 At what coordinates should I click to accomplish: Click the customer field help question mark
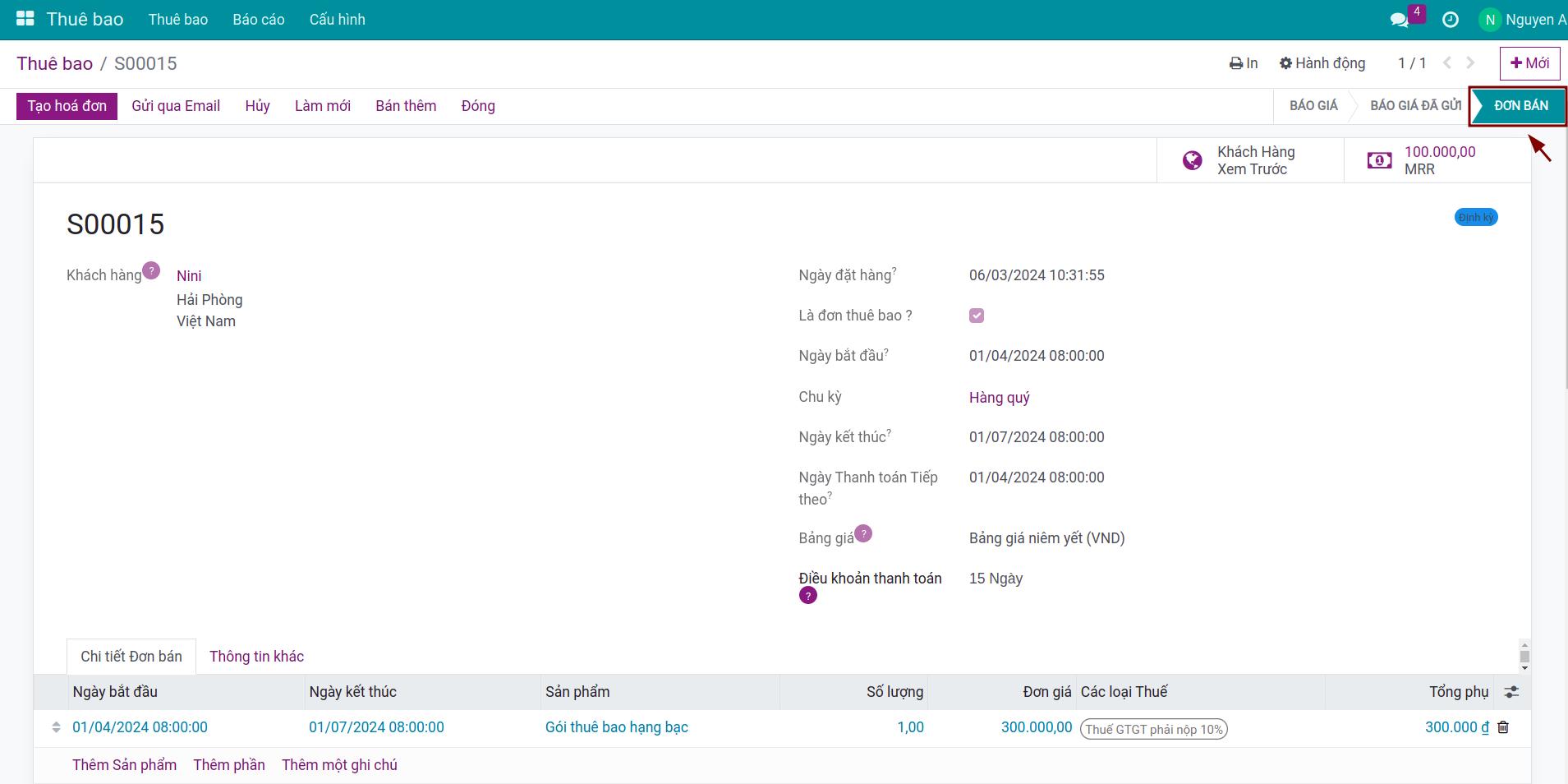(x=151, y=270)
